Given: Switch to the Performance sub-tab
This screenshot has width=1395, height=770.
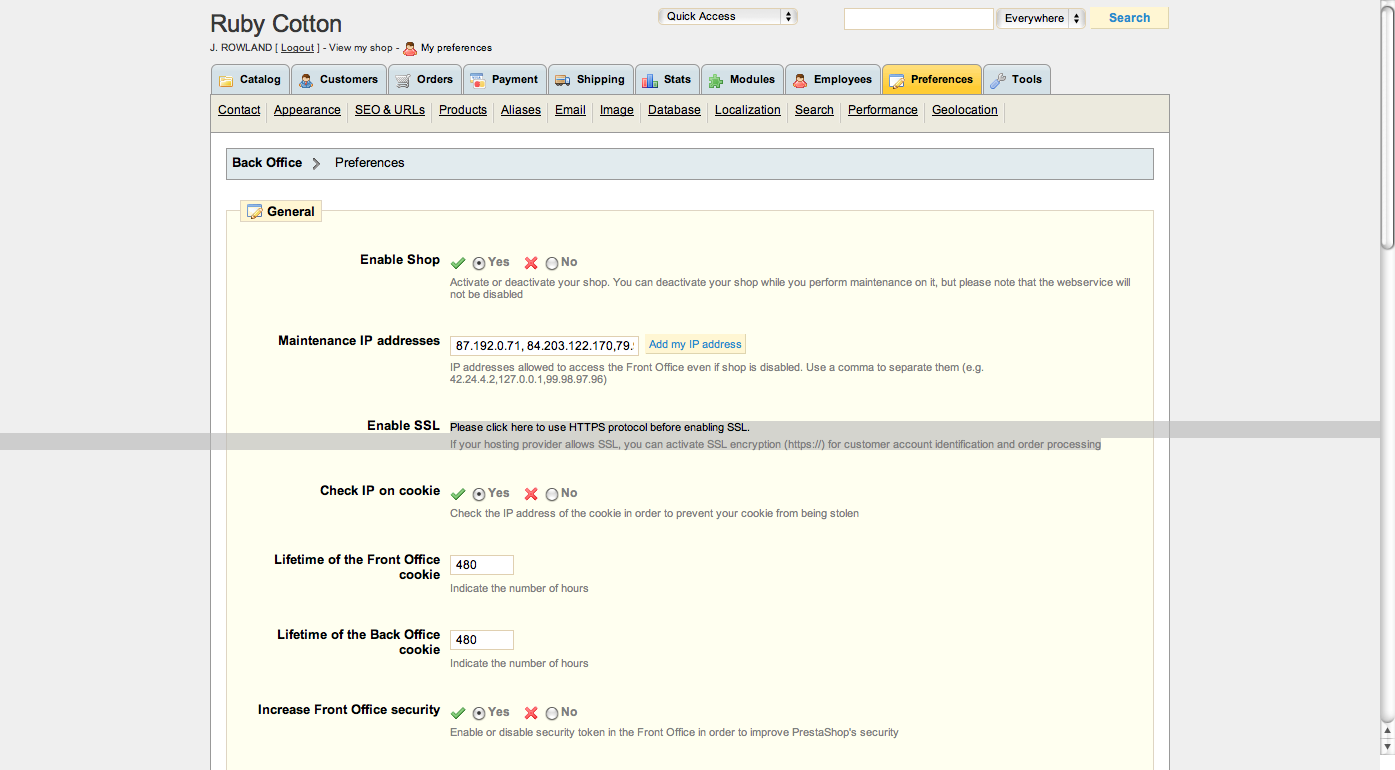Looking at the screenshot, I should tap(883, 110).
